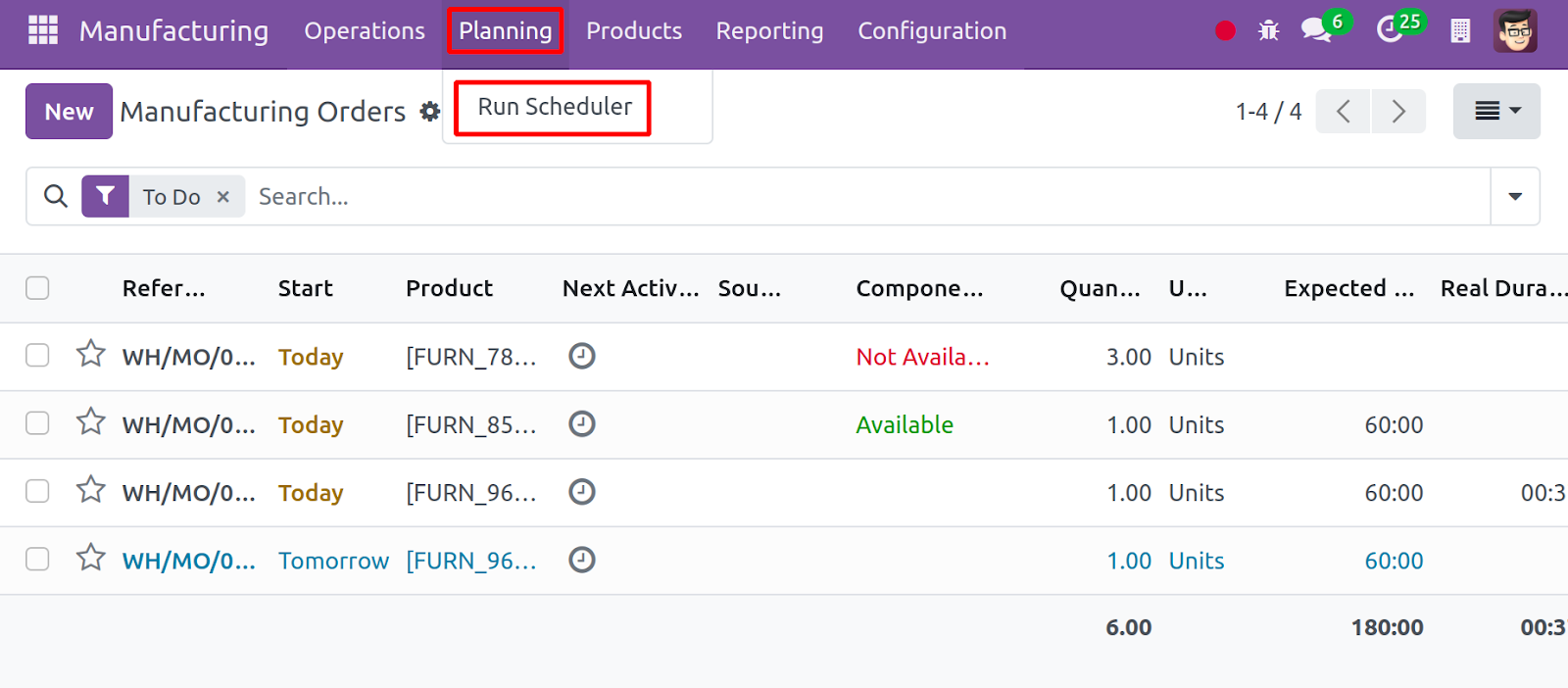Select checkbox of the Tomorrow order
The width and height of the screenshot is (1568, 688).
pos(37,559)
